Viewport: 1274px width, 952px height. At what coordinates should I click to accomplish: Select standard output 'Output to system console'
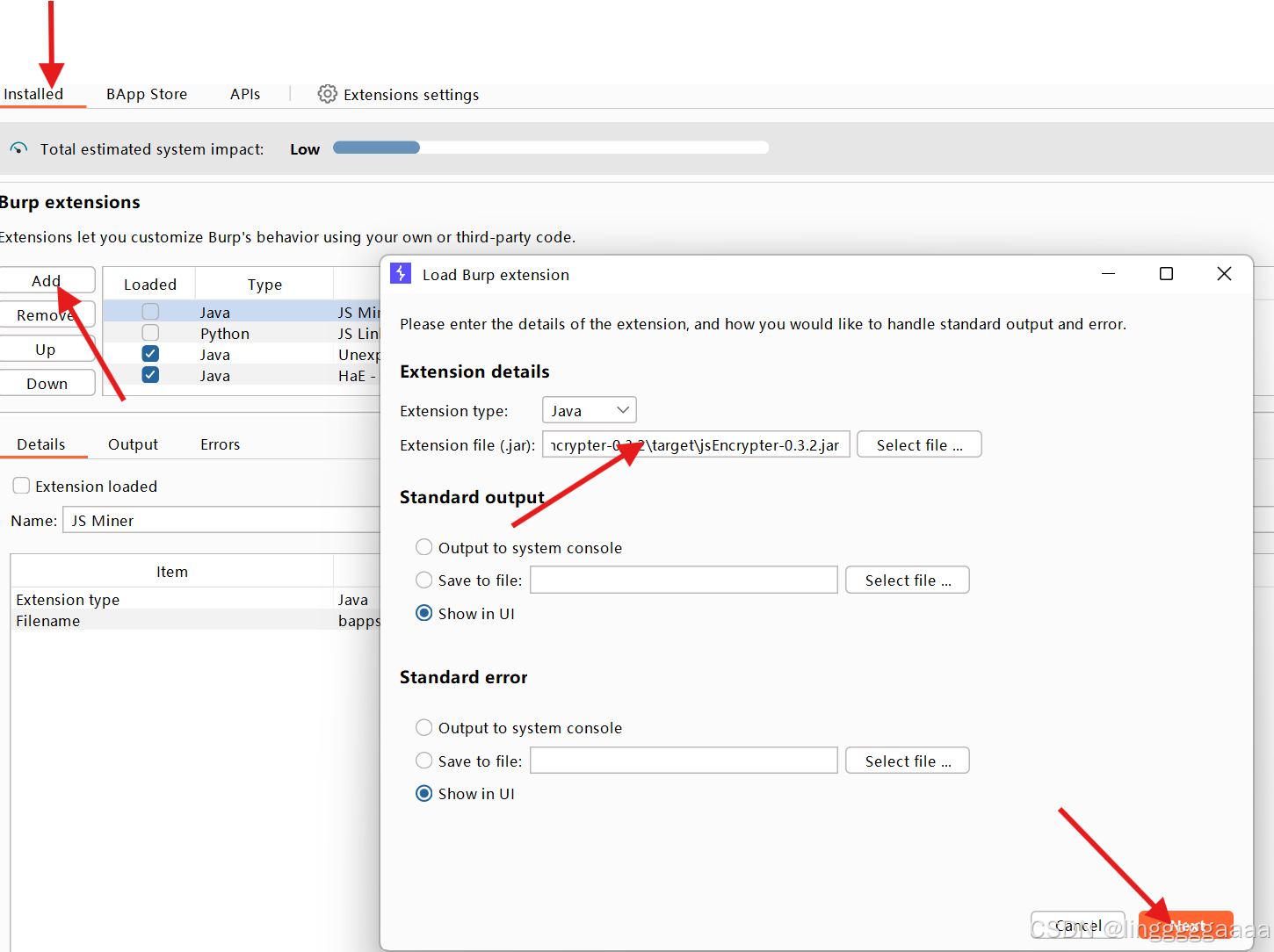(423, 547)
